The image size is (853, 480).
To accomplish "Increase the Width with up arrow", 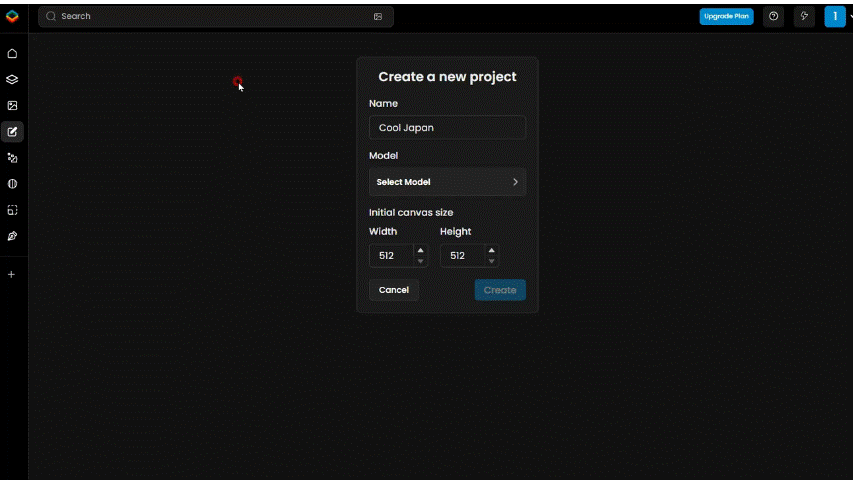I will point(421,250).
